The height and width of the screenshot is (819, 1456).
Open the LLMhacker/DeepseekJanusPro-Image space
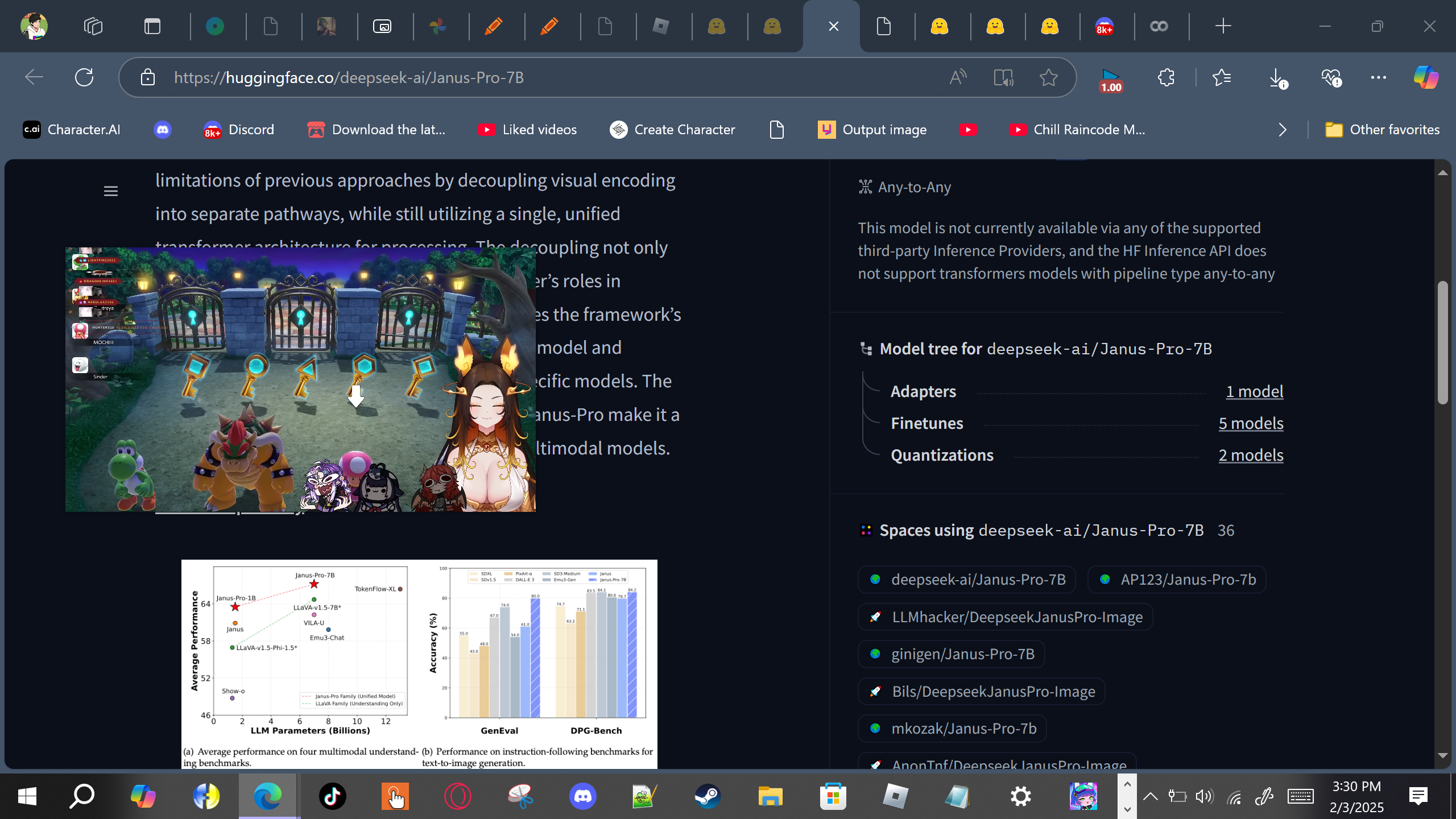coord(1006,617)
